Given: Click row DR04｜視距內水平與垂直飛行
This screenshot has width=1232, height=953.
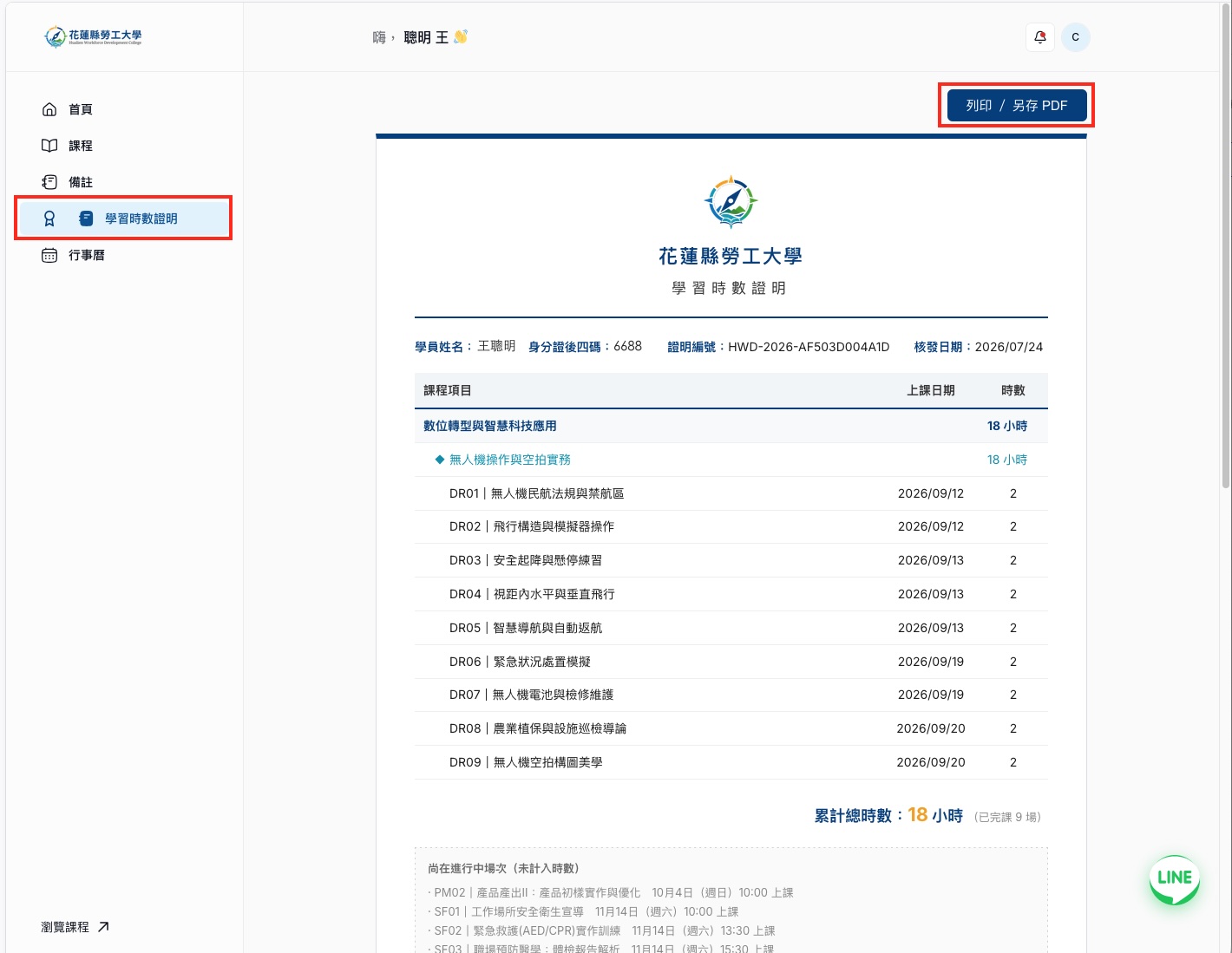Looking at the screenshot, I should pos(731,594).
